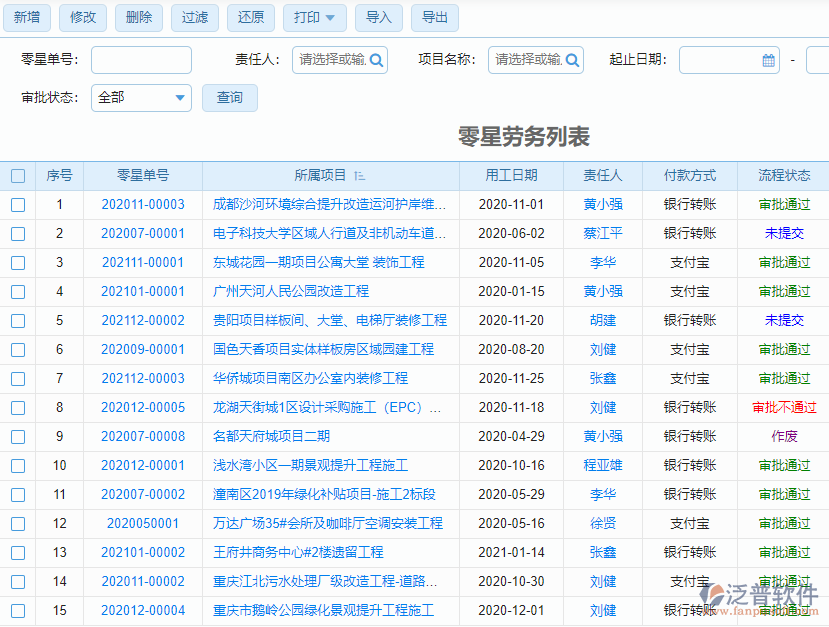The height and width of the screenshot is (627, 829).
Task: Click search icon in 项目名称 field
Action: click(x=572, y=60)
